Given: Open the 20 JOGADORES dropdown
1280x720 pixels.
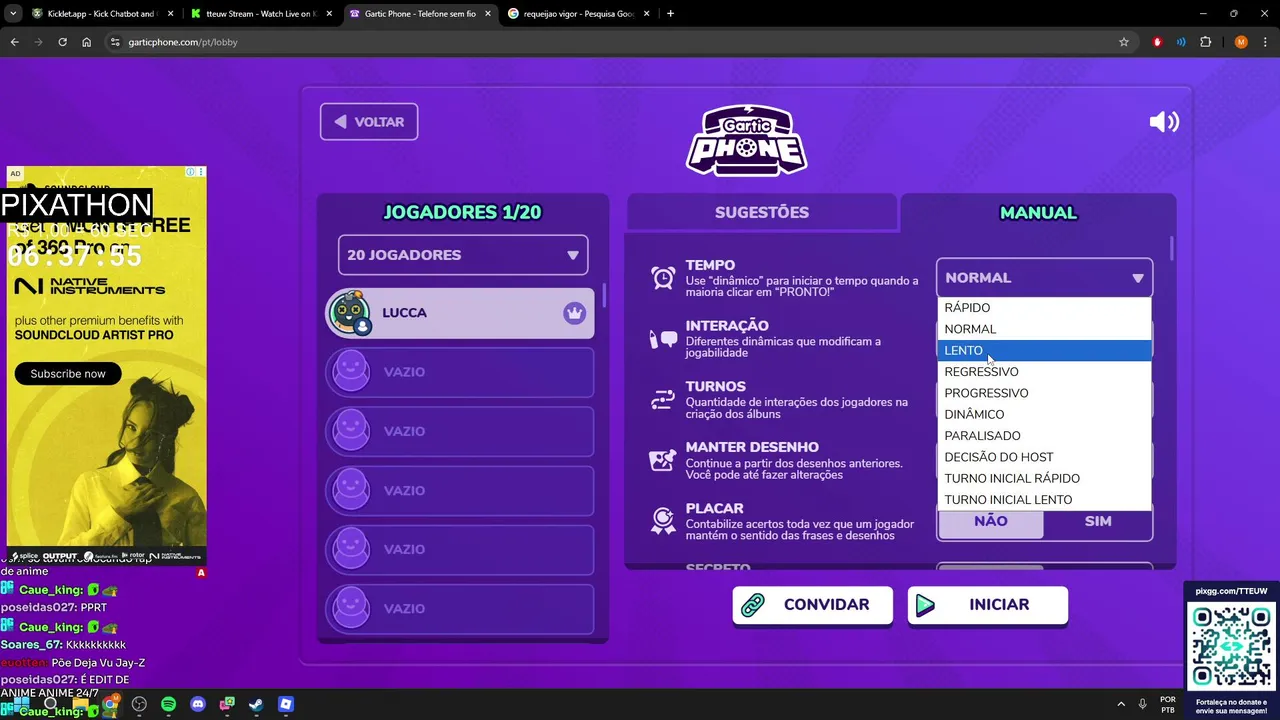Looking at the screenshot, I should click(x=463, y=255).
